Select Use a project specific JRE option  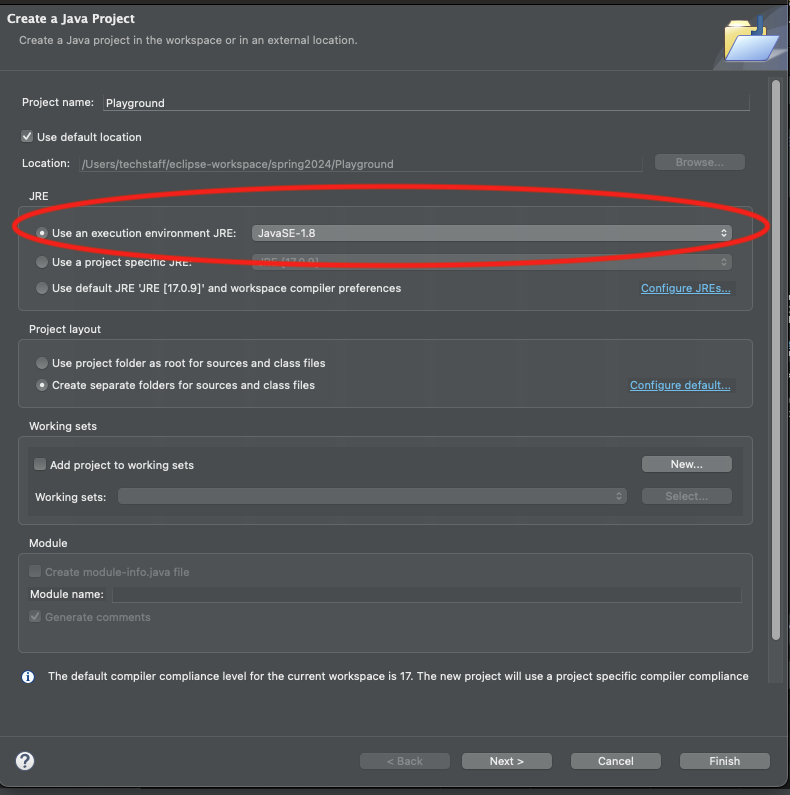(42, 262)
